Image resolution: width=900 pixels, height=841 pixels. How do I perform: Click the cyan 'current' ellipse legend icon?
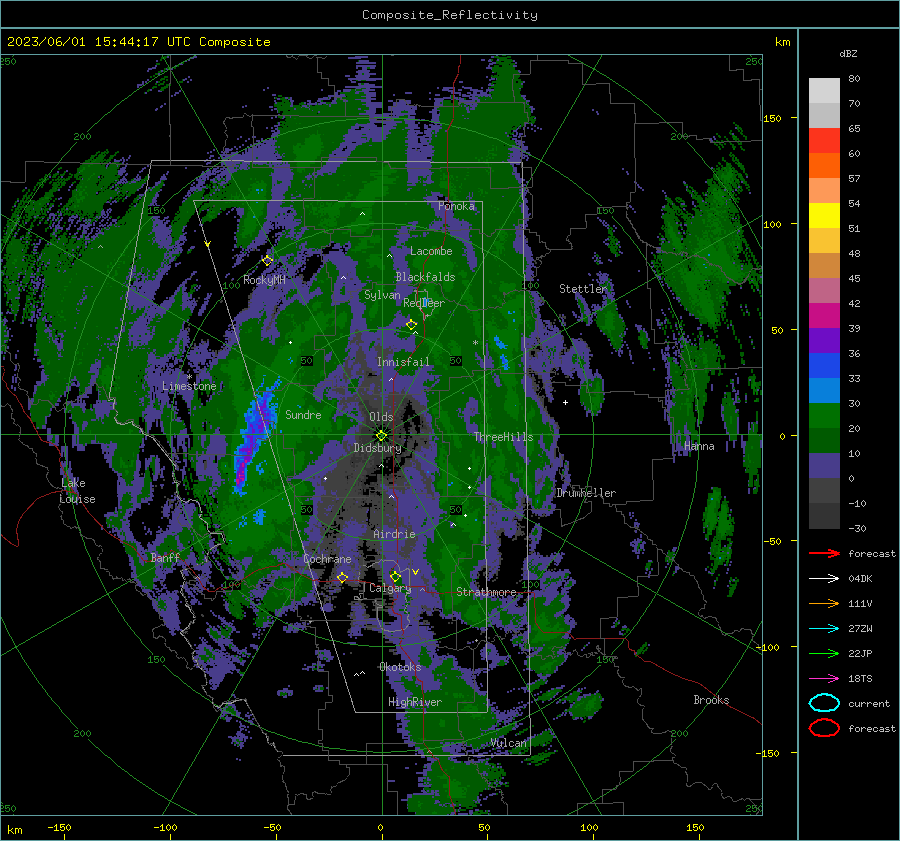[824, 703]
